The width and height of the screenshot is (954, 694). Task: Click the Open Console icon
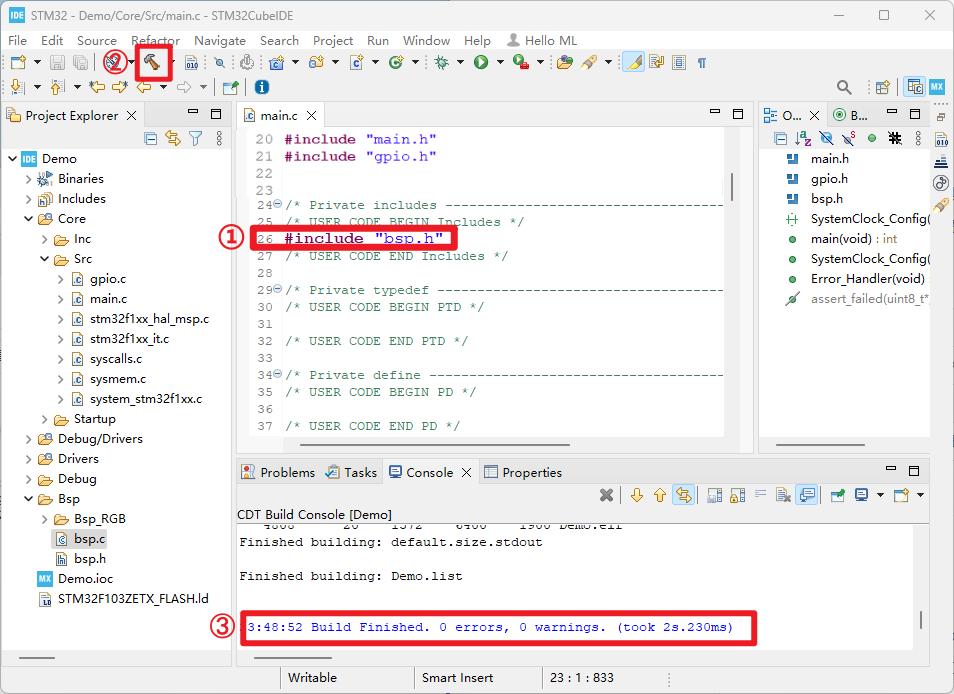901,495
